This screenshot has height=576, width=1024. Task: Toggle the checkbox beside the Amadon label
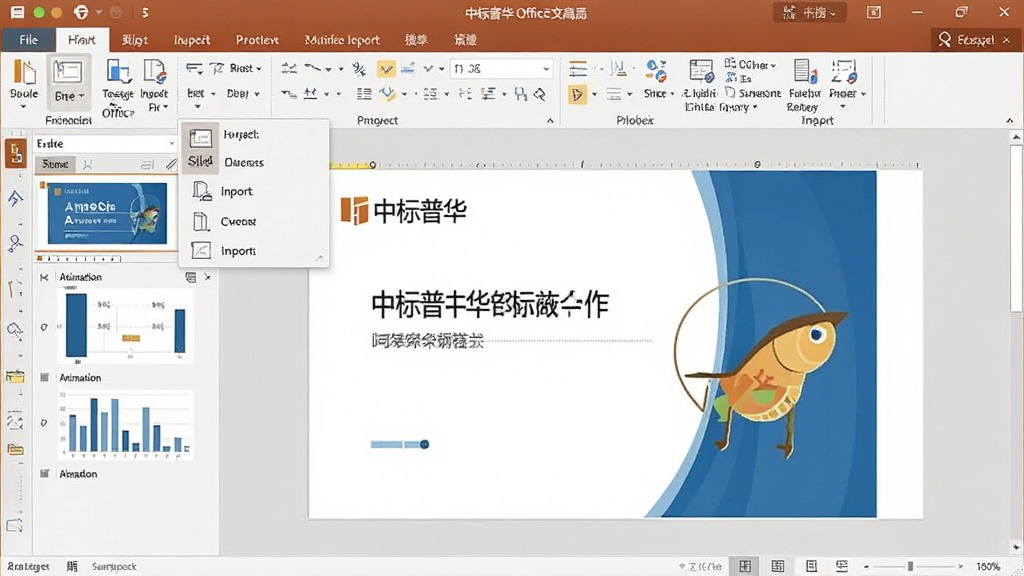[44, 473]
